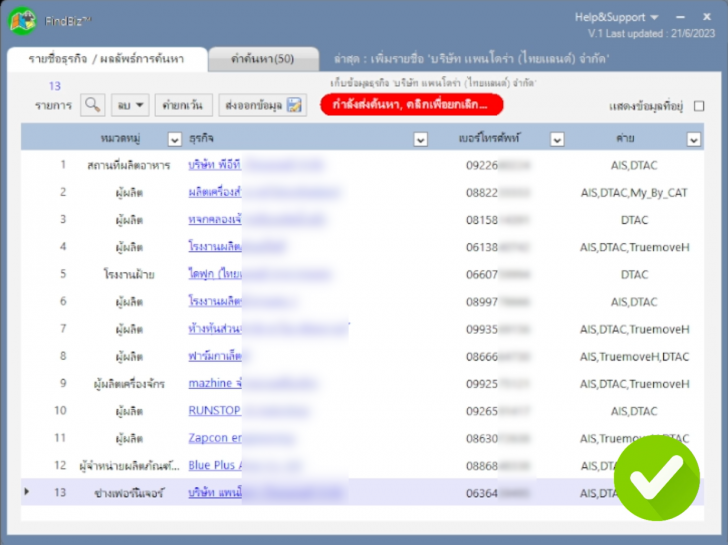Switch to คำค้นหา(50) tab
Image resolution: width=728 pixels, height=545 pixels.
(263, 59)
